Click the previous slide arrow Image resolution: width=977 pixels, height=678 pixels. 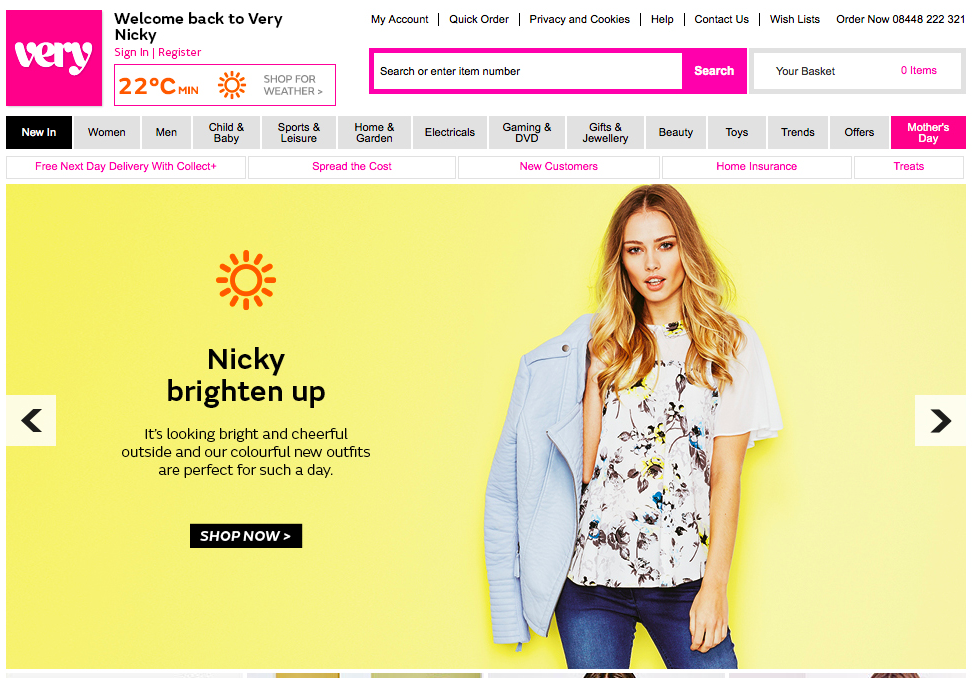click(31, 421)
